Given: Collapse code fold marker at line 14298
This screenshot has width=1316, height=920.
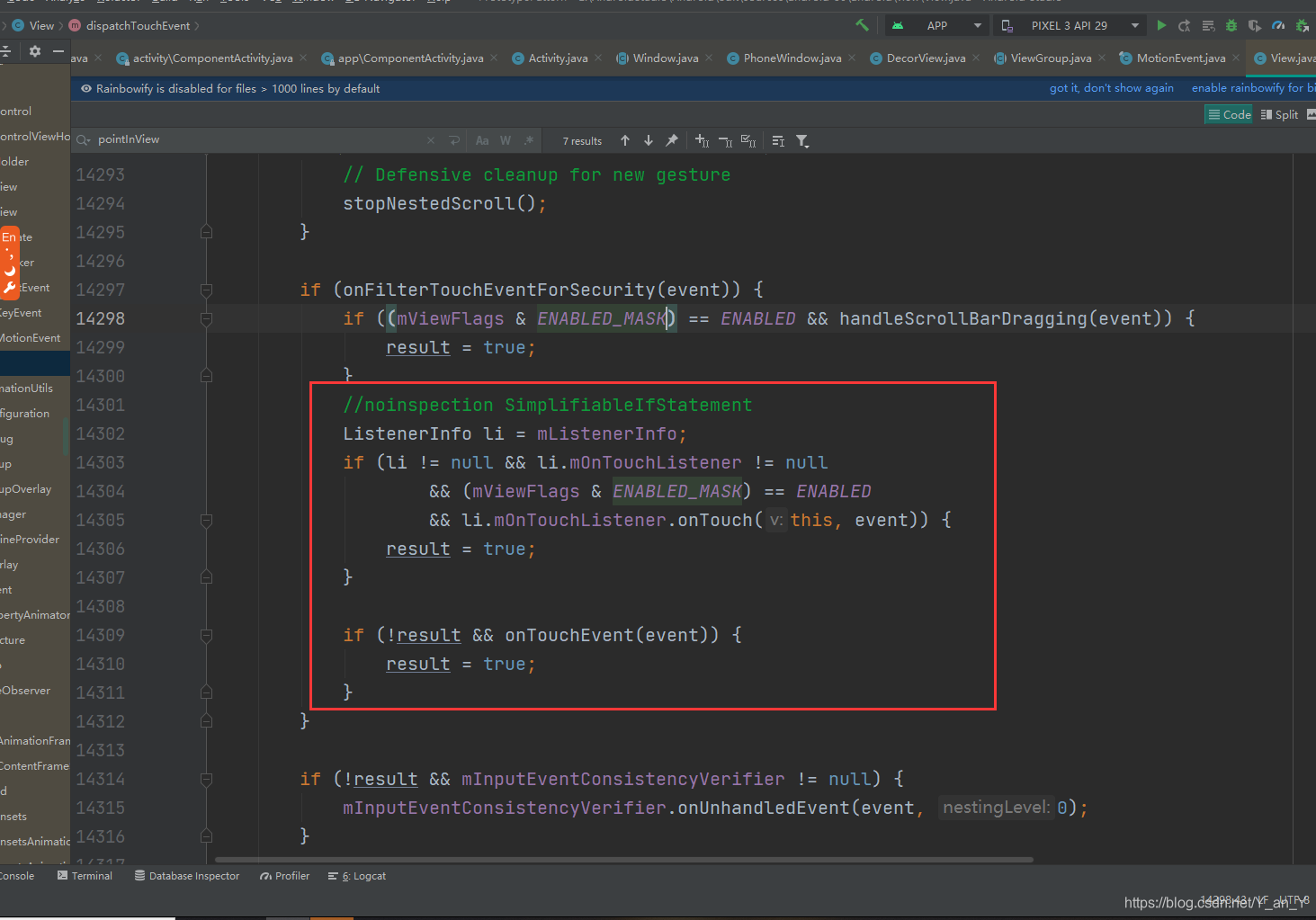Looking at the screenshot, I should 206,318.
